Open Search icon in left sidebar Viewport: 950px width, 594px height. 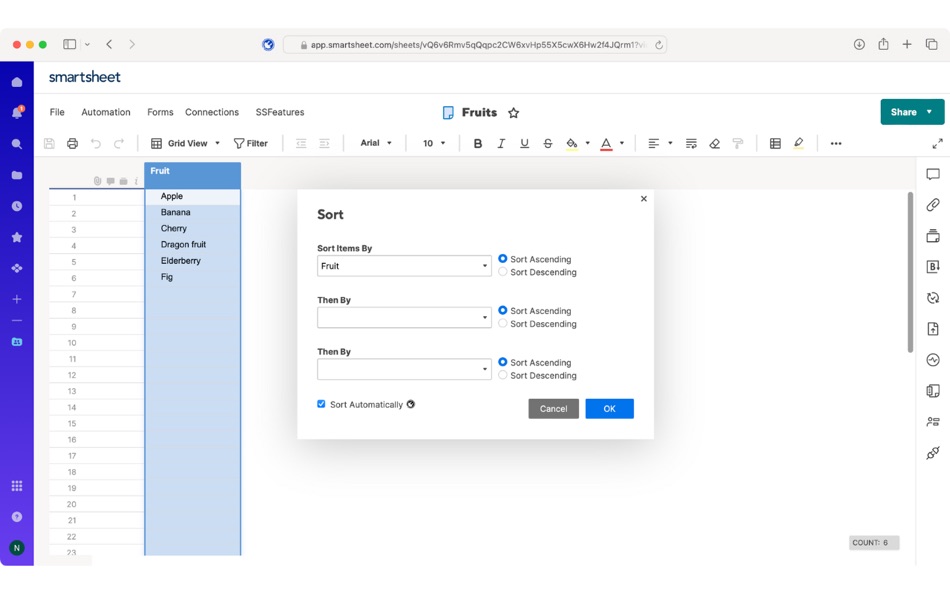click(x=17, y=144)
